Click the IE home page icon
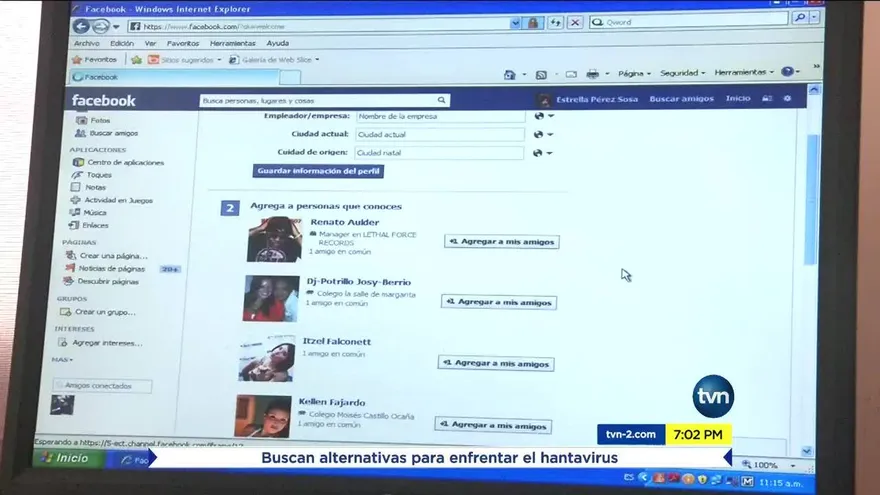The width and height of the screenshot is (880, 495). pyautogui.click(x=509, y=75)
